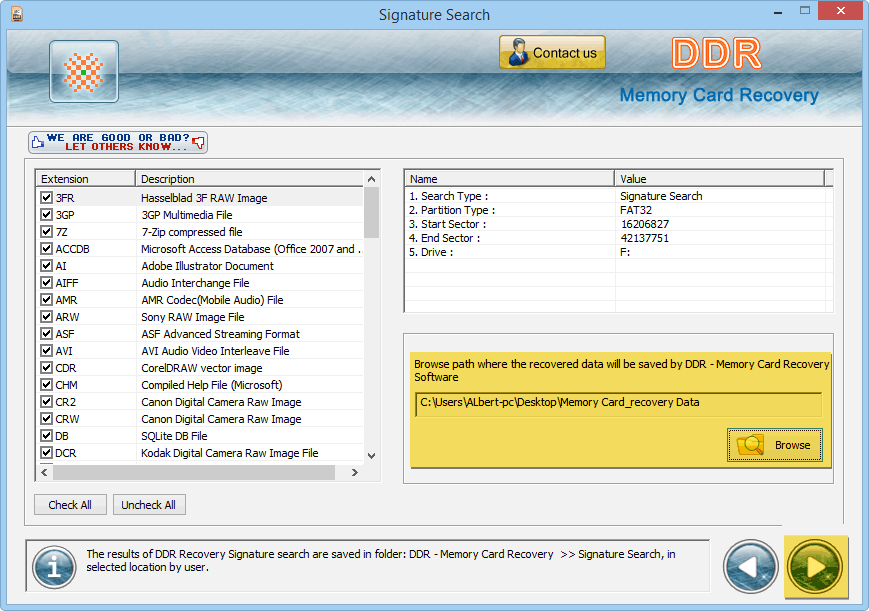
Task: Toggle the CDR extension checkbox
Action: click(x=47, y=368)
